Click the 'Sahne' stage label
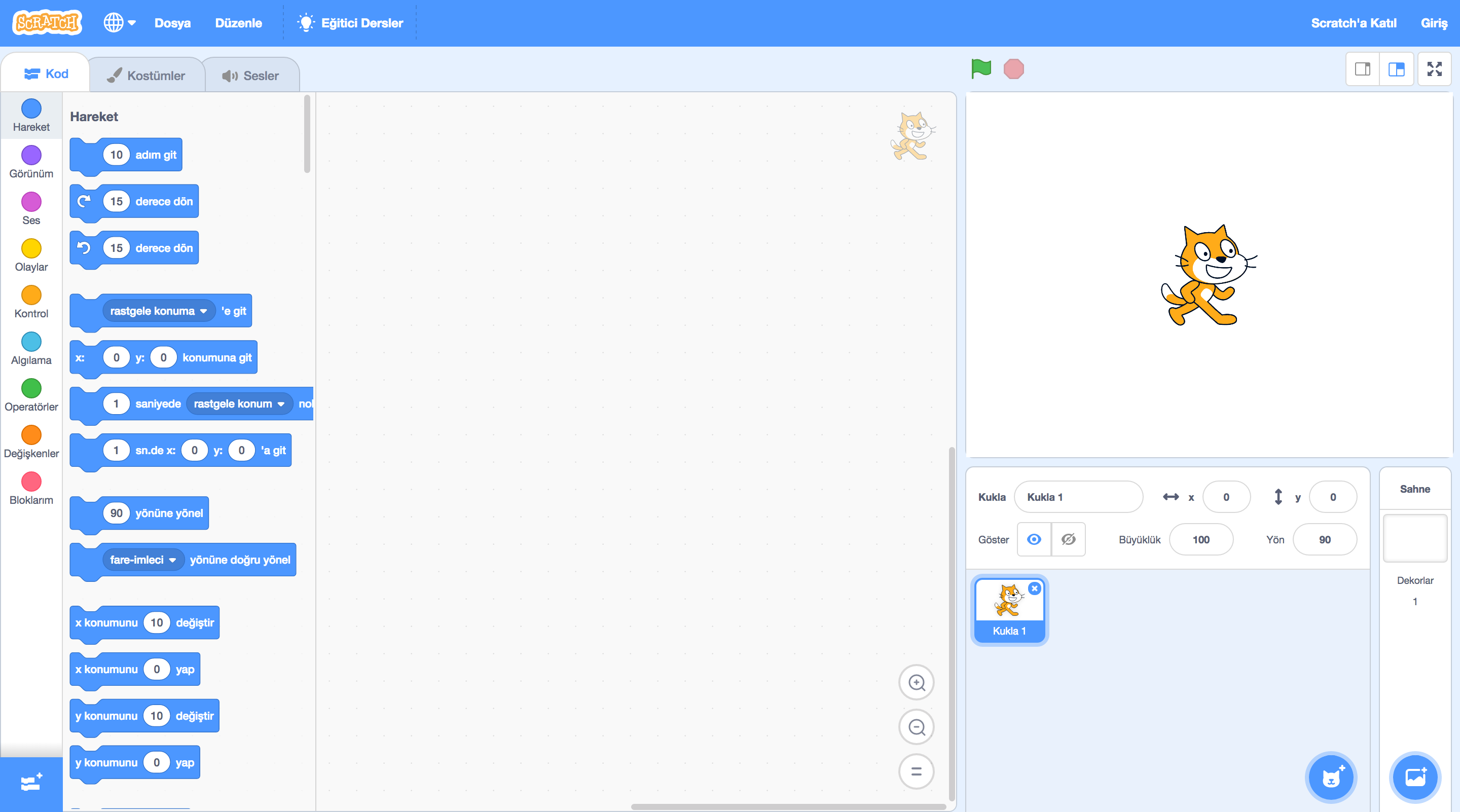 1415,489
